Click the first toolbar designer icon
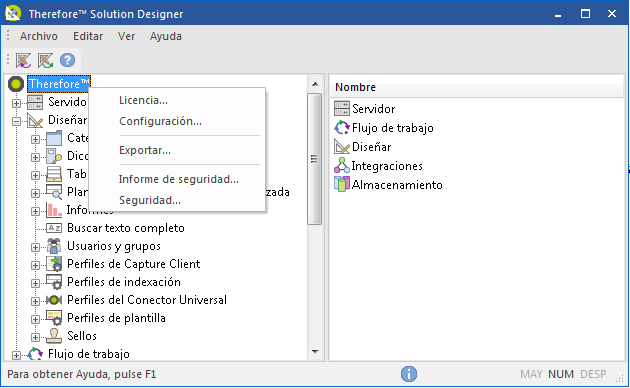Viewport: 630px width, 388px height. 23,61
